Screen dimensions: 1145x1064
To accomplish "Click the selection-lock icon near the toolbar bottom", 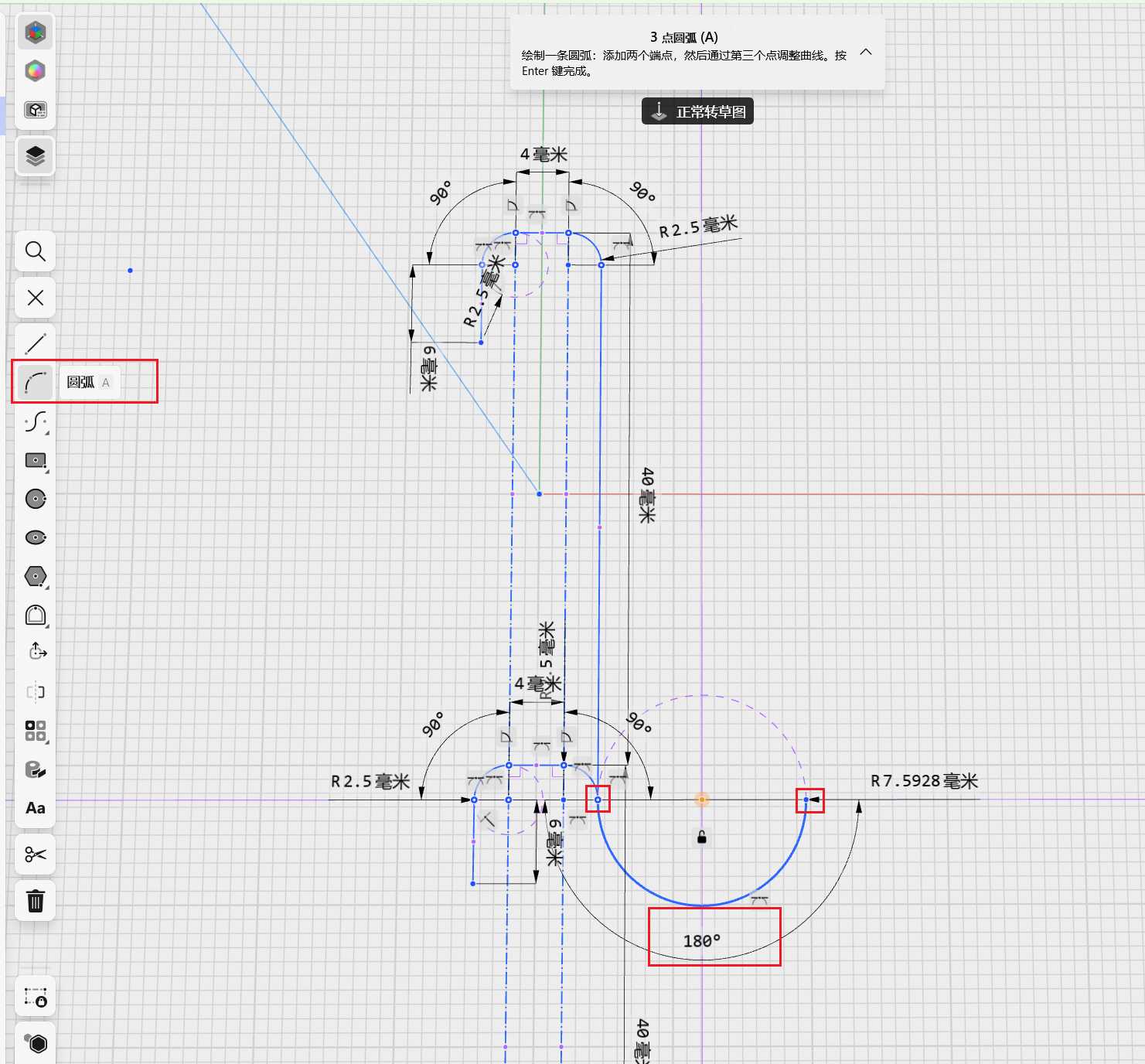I will [36, 997].
